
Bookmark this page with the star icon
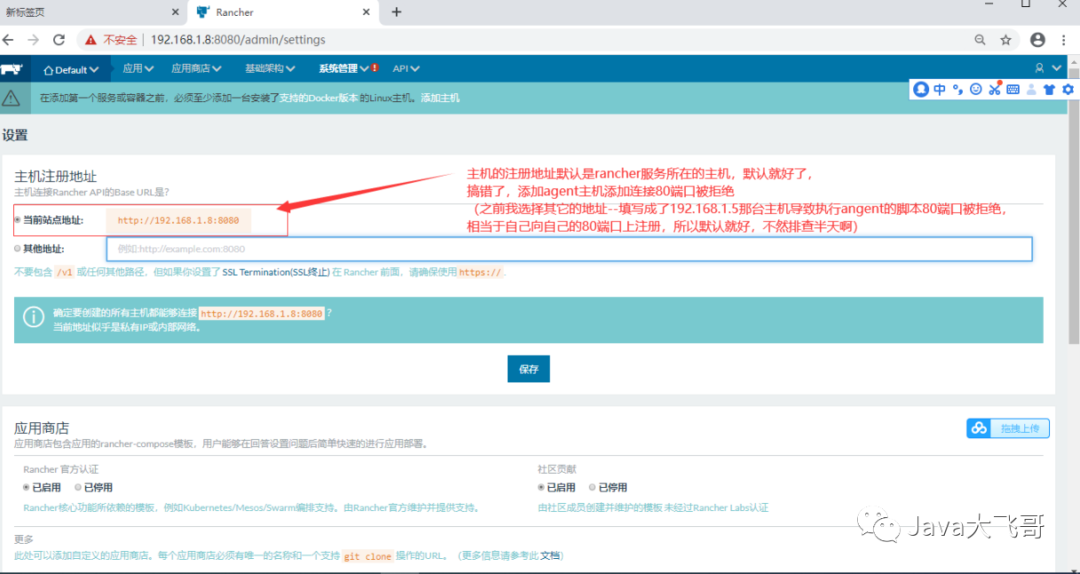[1006, 40]
